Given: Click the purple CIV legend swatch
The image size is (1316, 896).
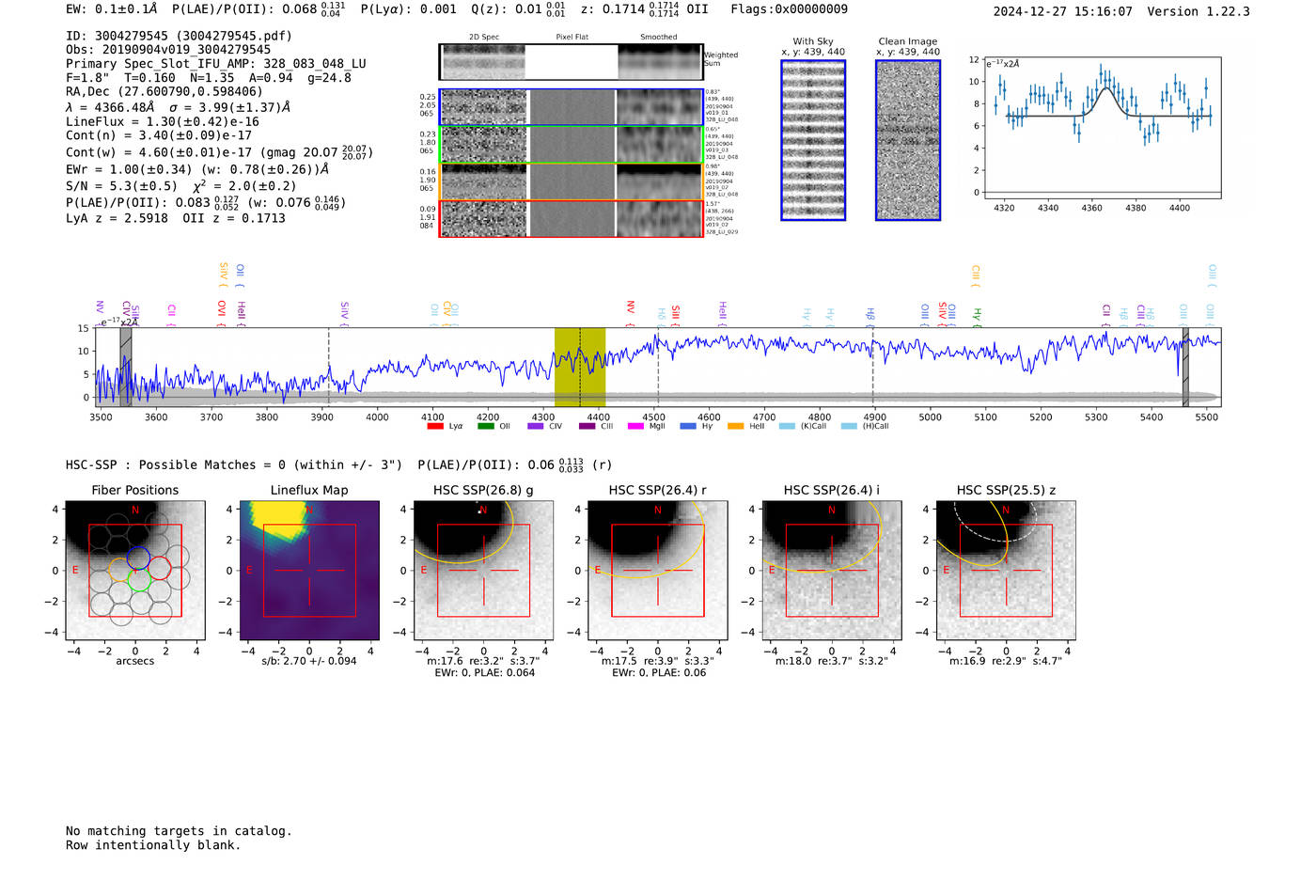Looking at the screenshot, I should click(x=536, y=426).
